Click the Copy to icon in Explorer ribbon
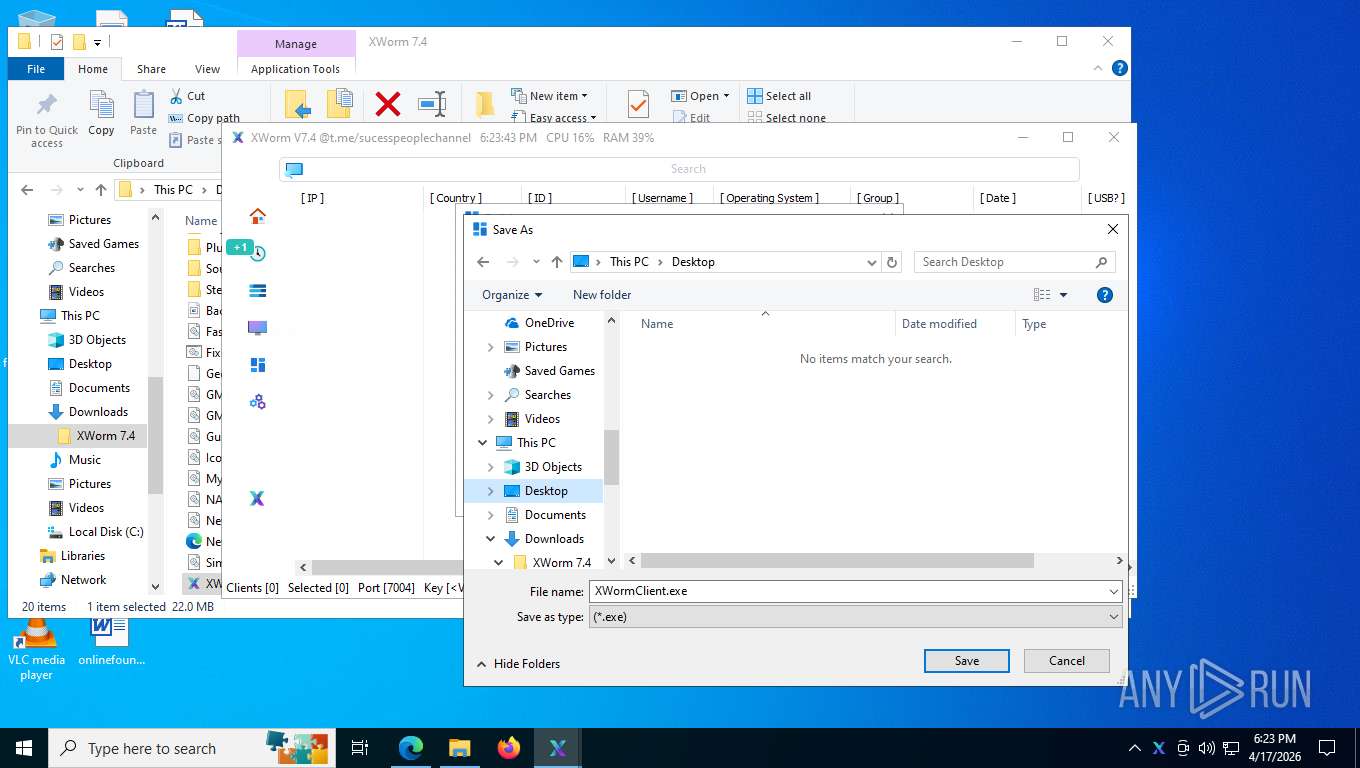Image resolution: width=1360 pixels, height=768 pixels. point(340,104)
